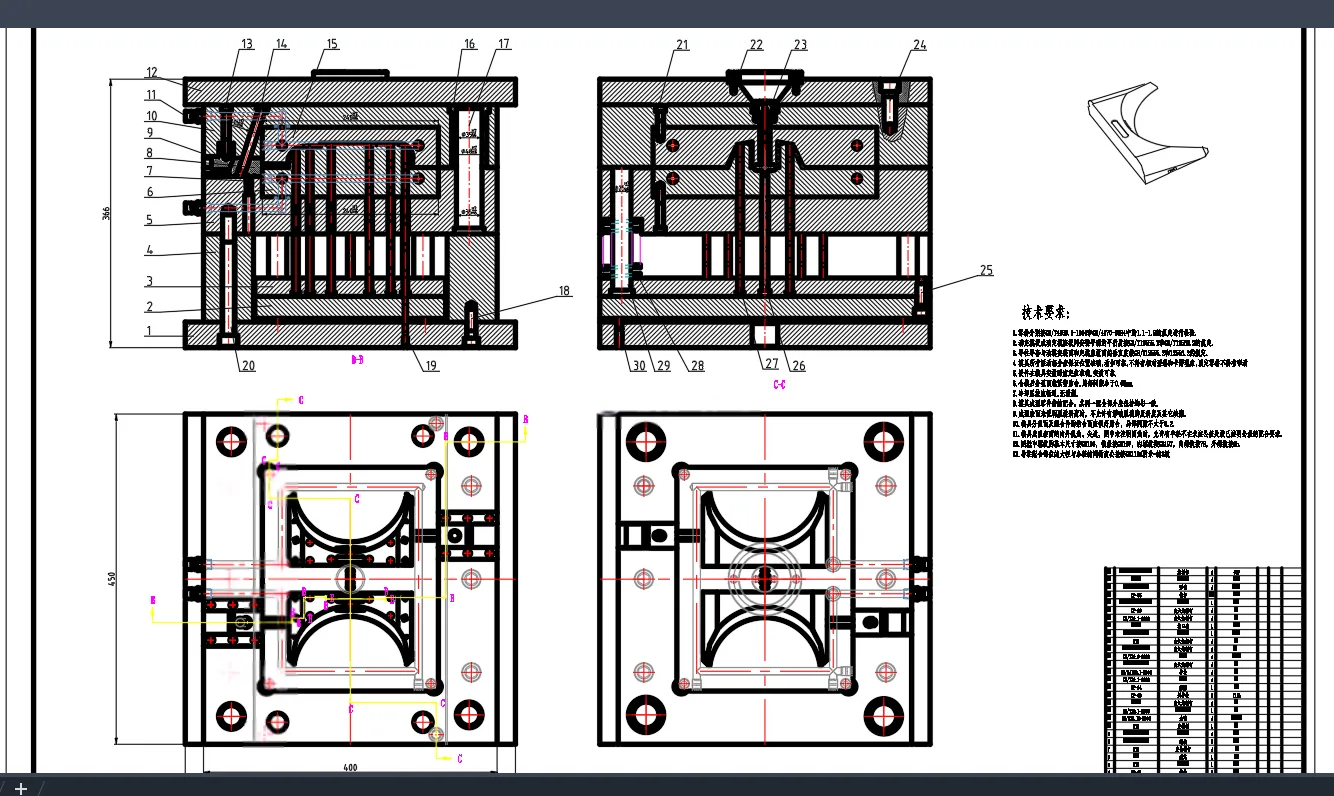The width and height of the screenshot is (1334, 796).
Task: Click part balloon number 17
Action: coord(504,44)
